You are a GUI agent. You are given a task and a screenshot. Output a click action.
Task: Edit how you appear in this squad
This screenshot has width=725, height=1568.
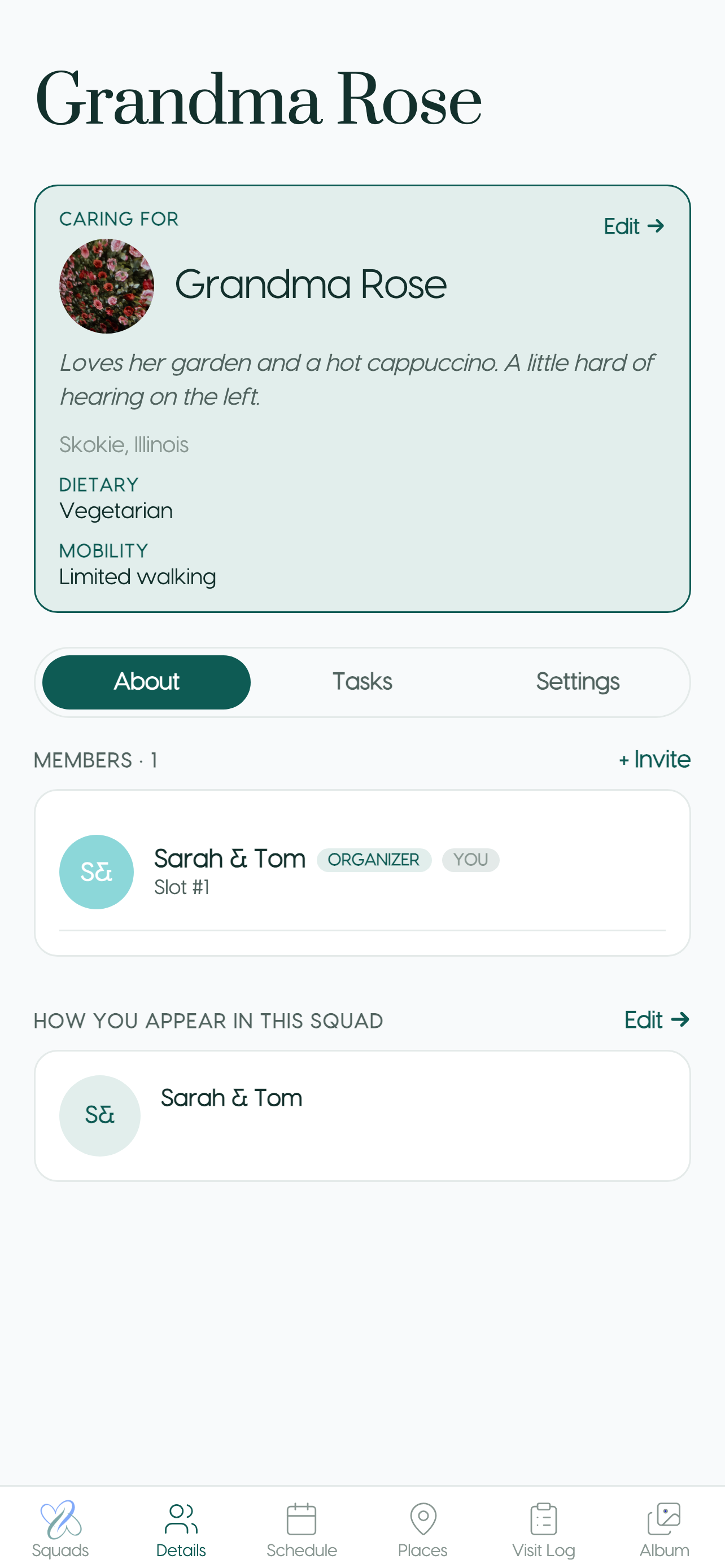coord(657,1020)
